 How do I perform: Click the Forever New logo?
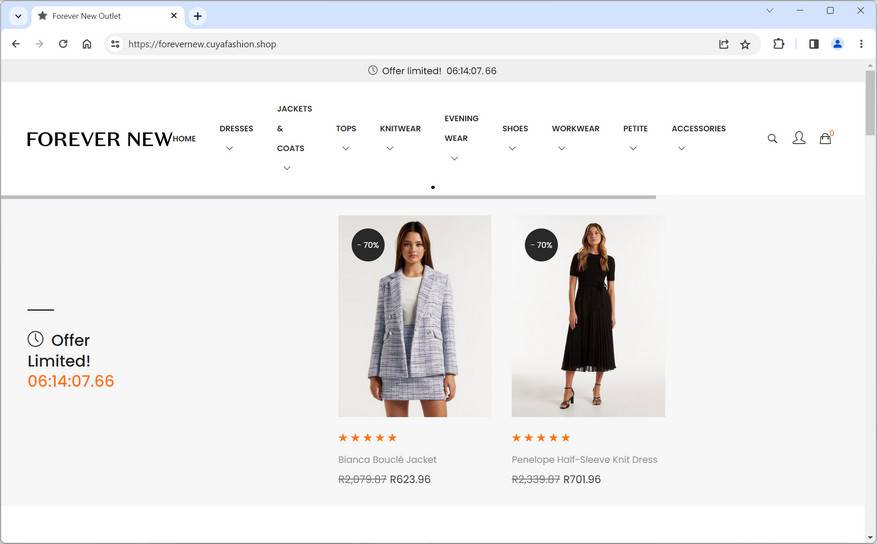click(99, 139)
